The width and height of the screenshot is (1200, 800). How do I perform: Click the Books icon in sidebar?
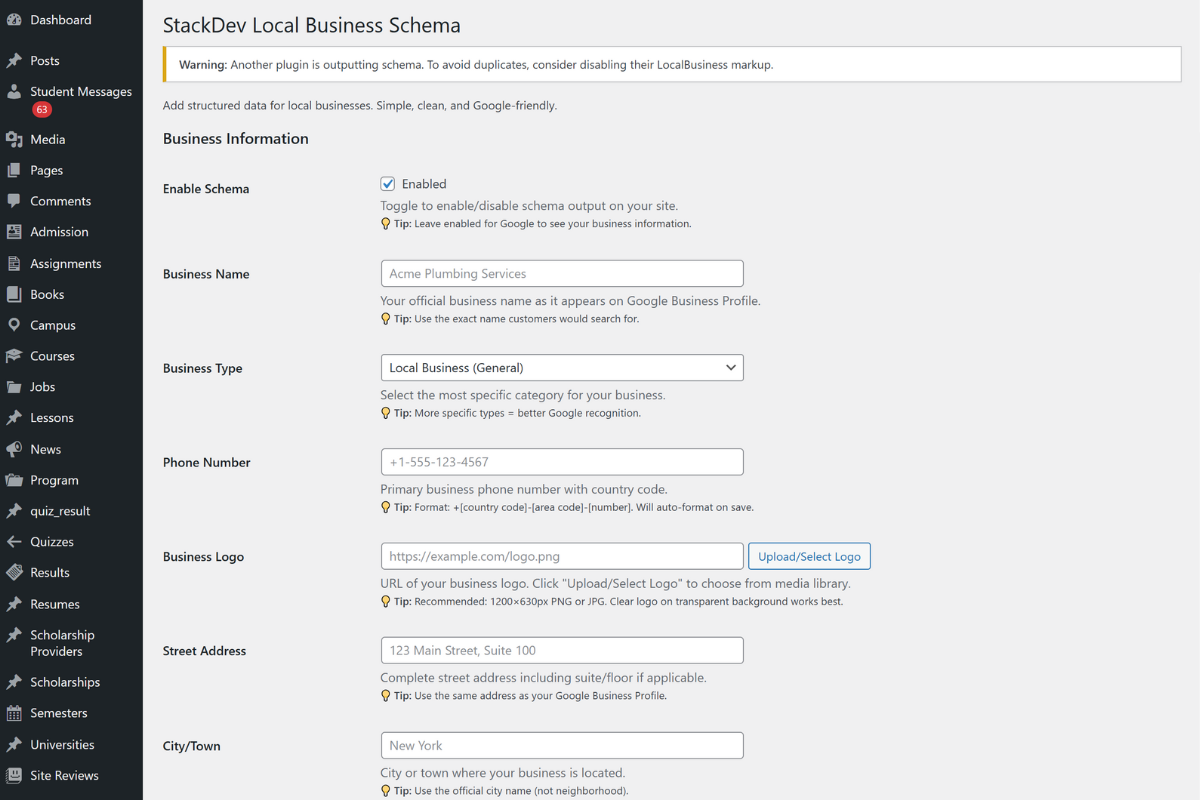(14, 294)
